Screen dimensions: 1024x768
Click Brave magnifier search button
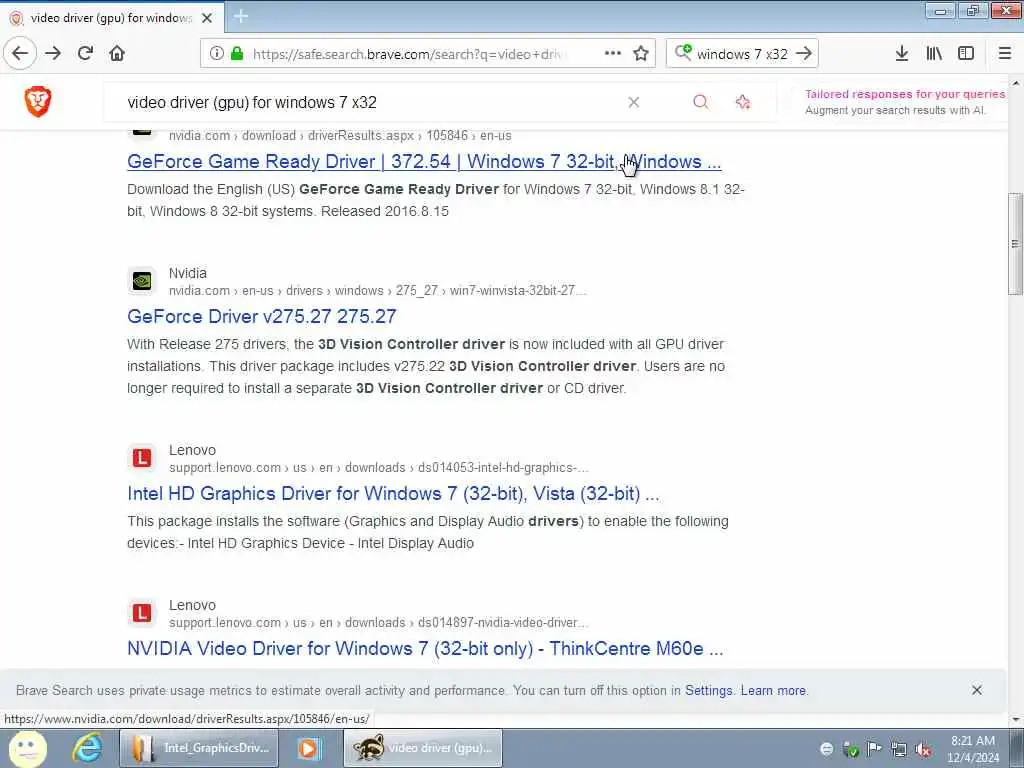701,102
